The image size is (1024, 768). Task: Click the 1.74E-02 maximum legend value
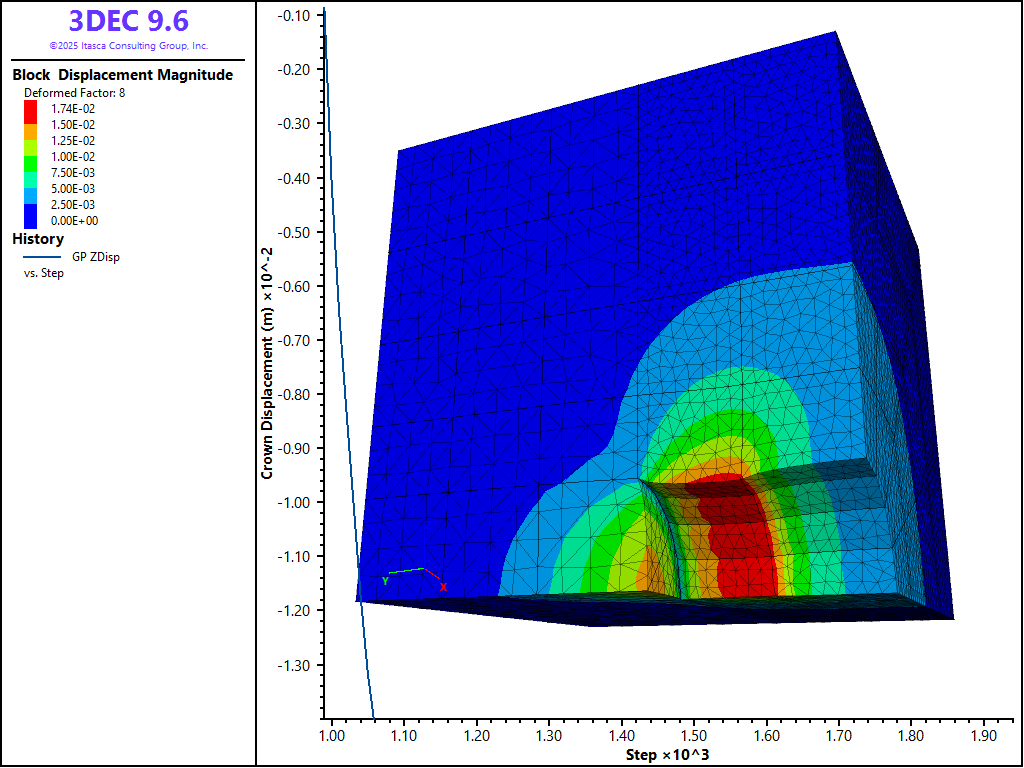75,108
